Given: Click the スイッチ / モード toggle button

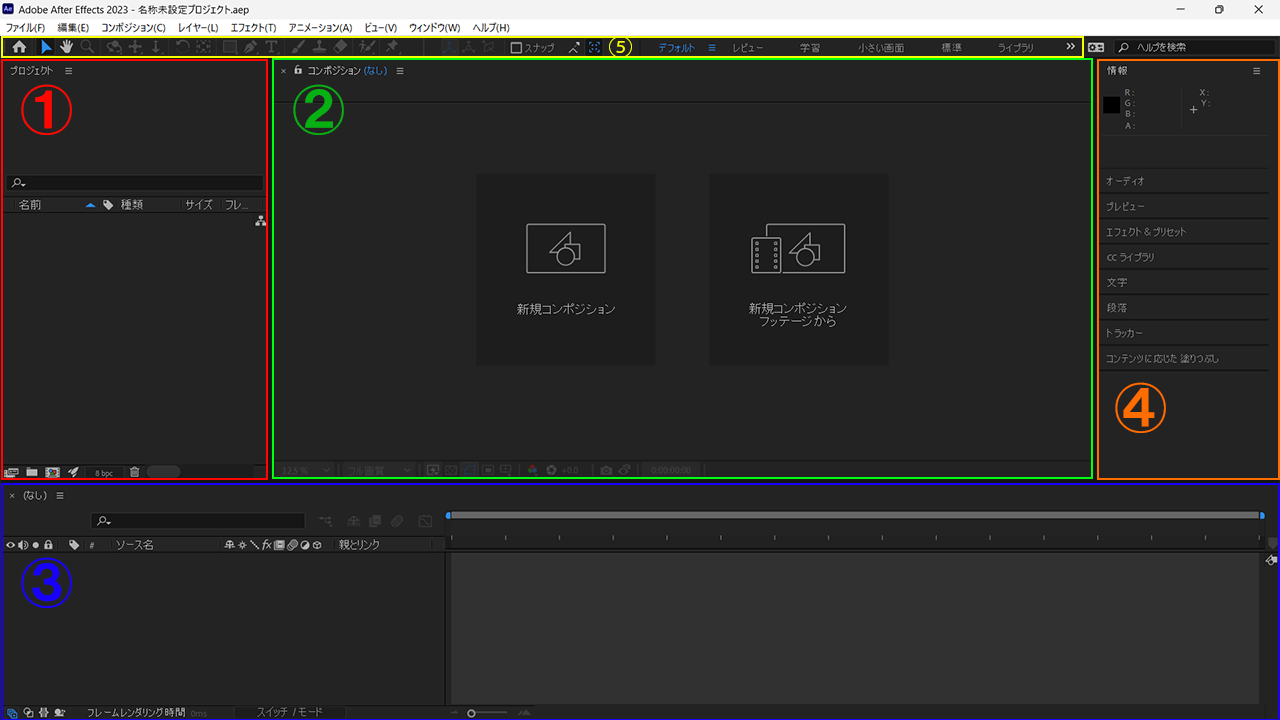Looking at the screenshot, I should (x=290, y=712).
